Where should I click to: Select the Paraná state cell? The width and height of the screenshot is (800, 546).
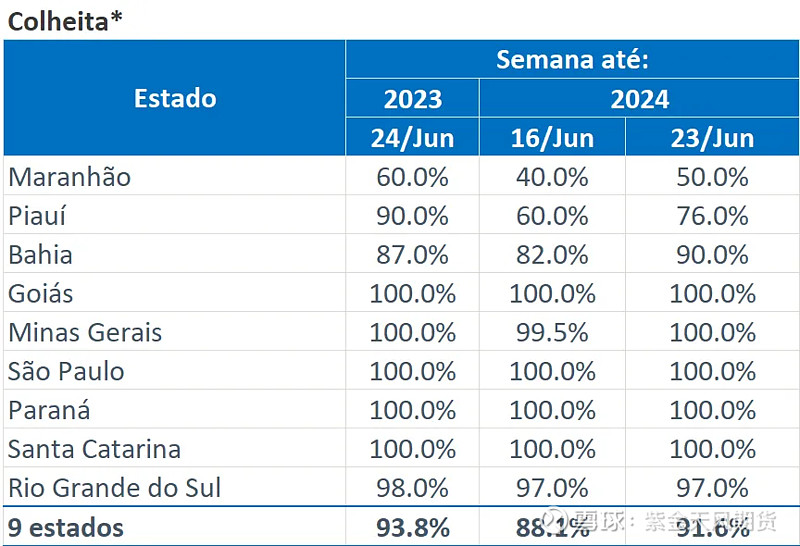(50, 410)
